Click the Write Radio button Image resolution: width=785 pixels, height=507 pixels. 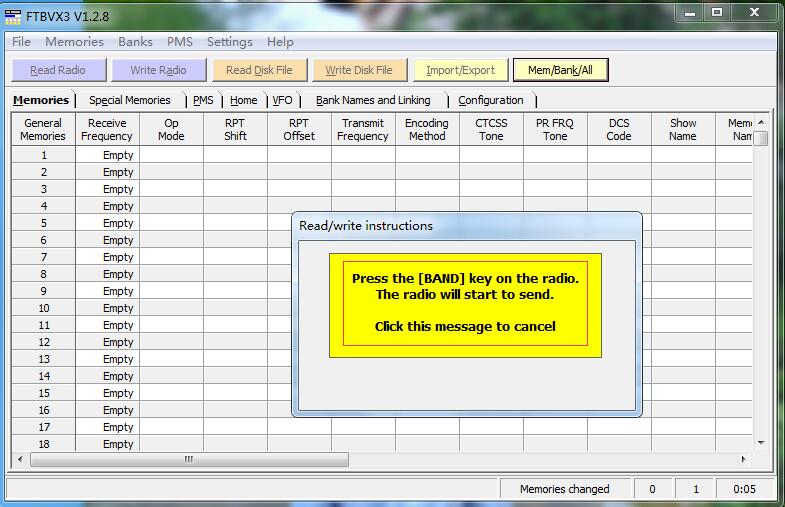pos(158,70)
